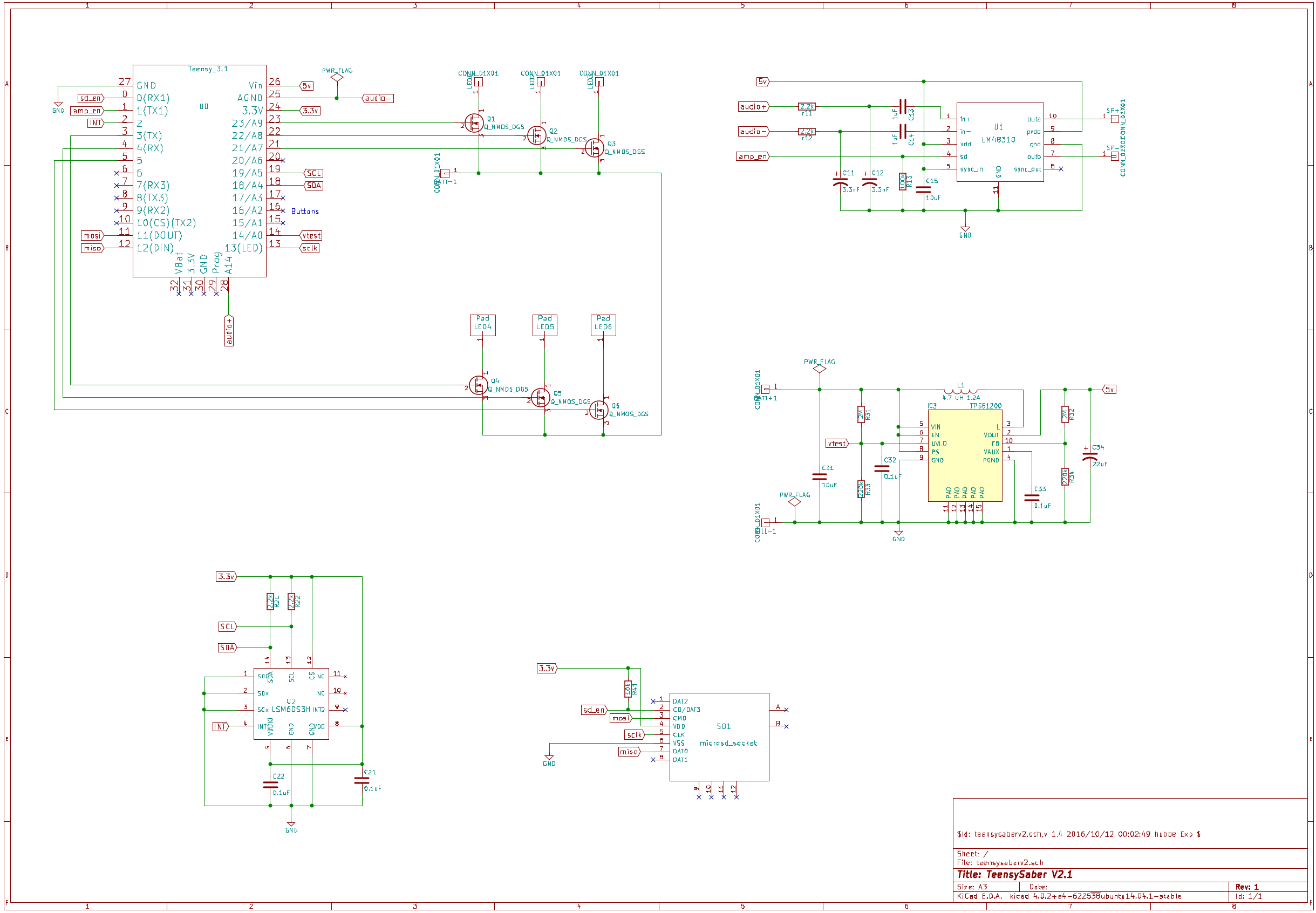This screenshot has width=1316, height=913.
Task: Select the PWR_FLAG symbol near Teensy AGND
Action: point(337,77)
